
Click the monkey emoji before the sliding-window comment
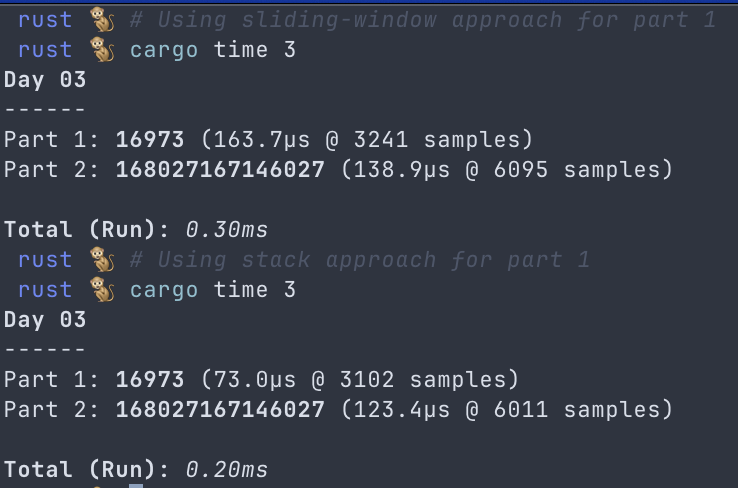[x=99, y=19]
